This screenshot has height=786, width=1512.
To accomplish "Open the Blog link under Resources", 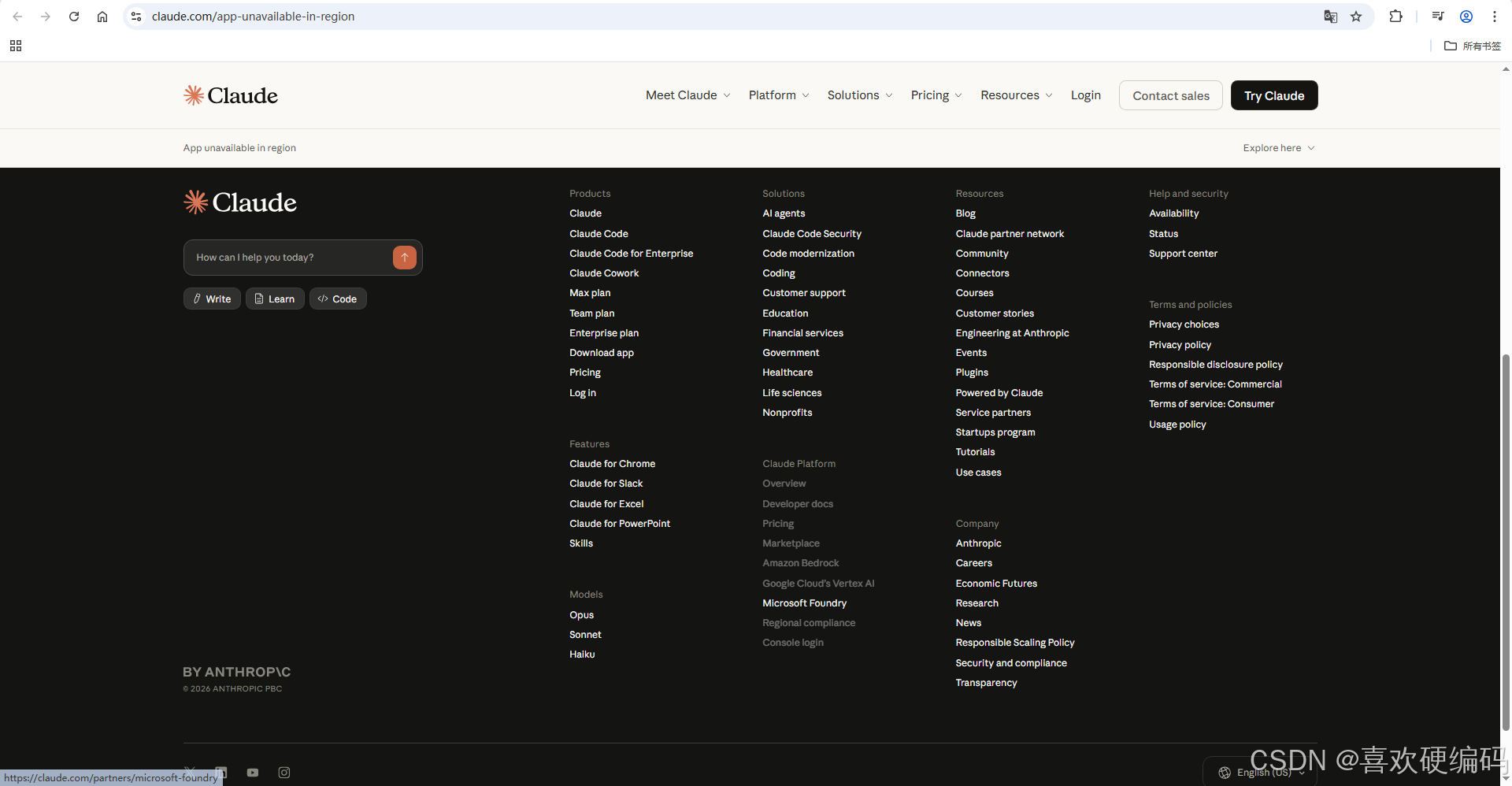I will [965, 213].
